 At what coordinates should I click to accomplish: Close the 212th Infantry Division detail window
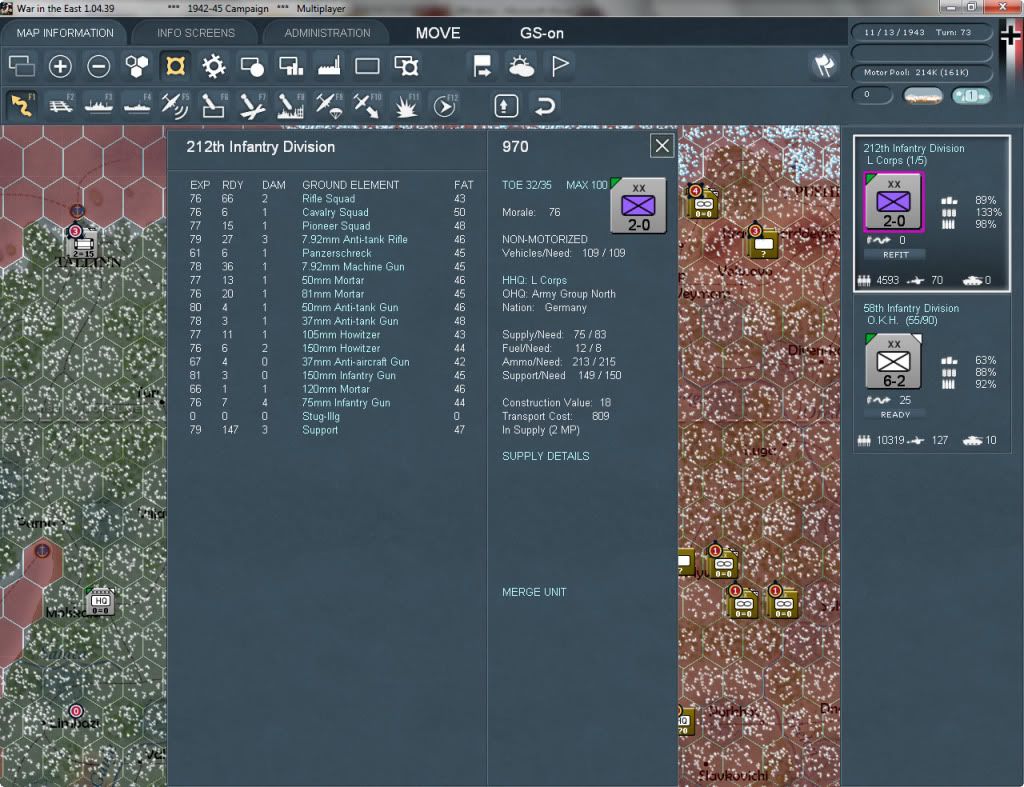662,146
